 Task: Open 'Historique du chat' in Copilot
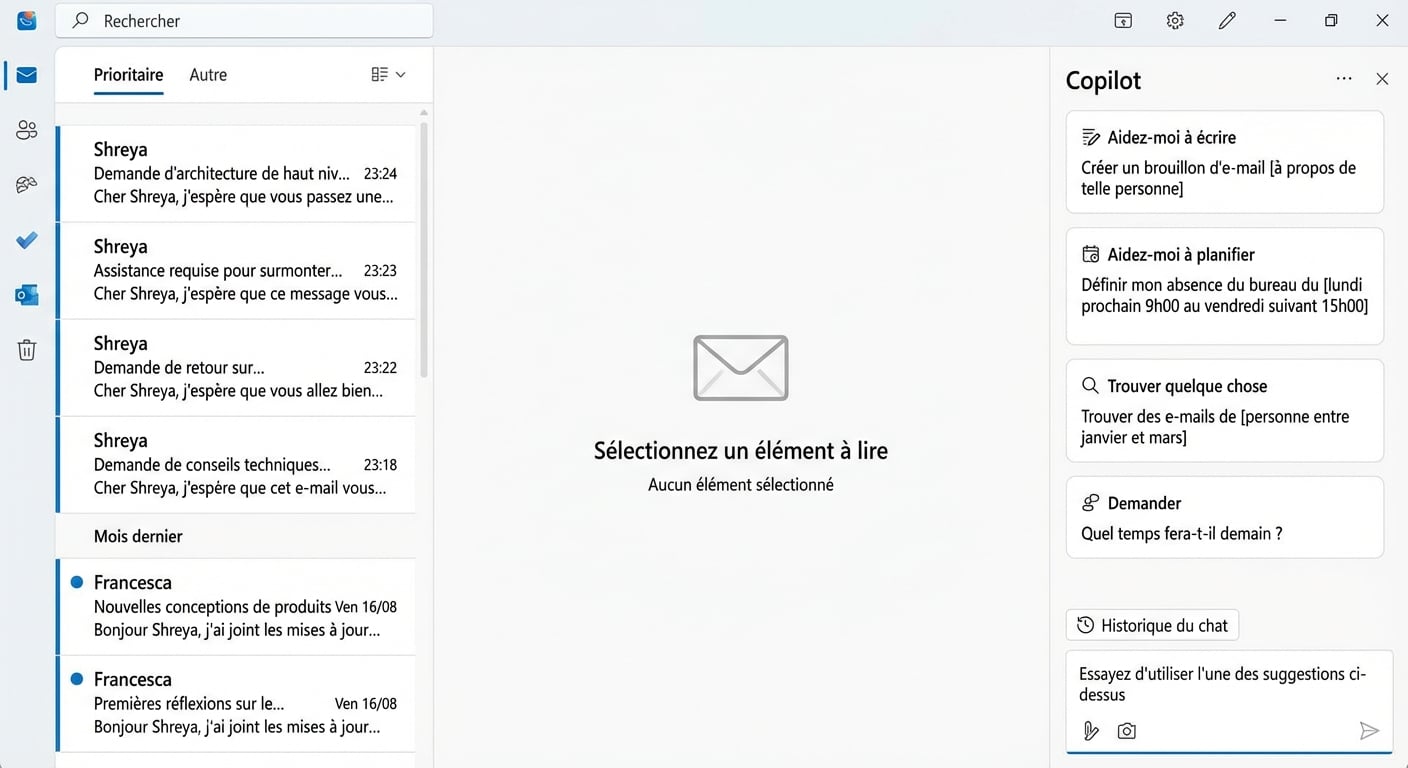pos(1151,624)
